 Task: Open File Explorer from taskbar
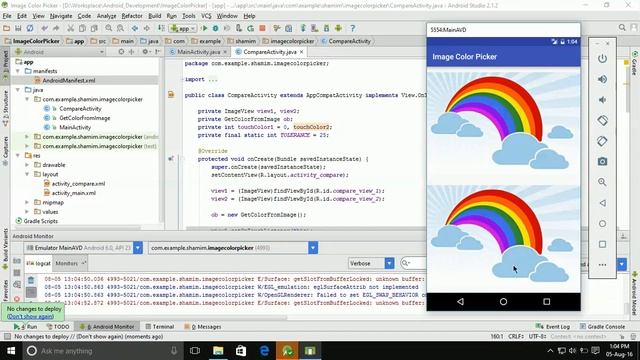(x=218, y=351)
